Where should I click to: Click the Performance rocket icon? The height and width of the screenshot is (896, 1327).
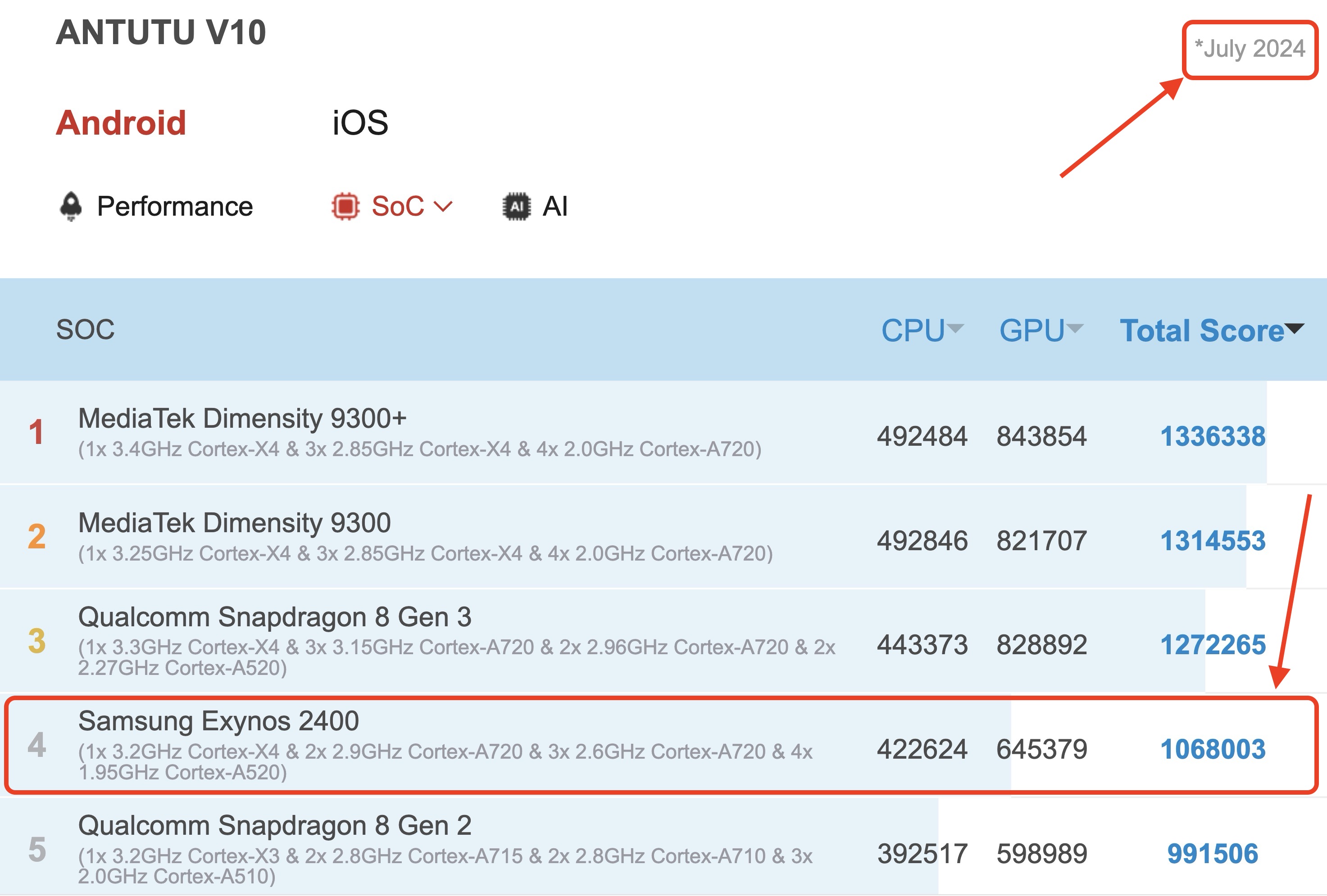[x=71, y=206]
